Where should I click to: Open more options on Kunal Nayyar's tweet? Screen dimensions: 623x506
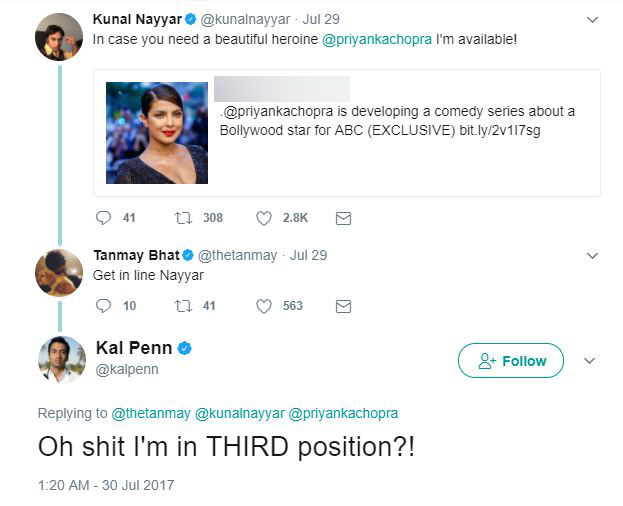592,20
